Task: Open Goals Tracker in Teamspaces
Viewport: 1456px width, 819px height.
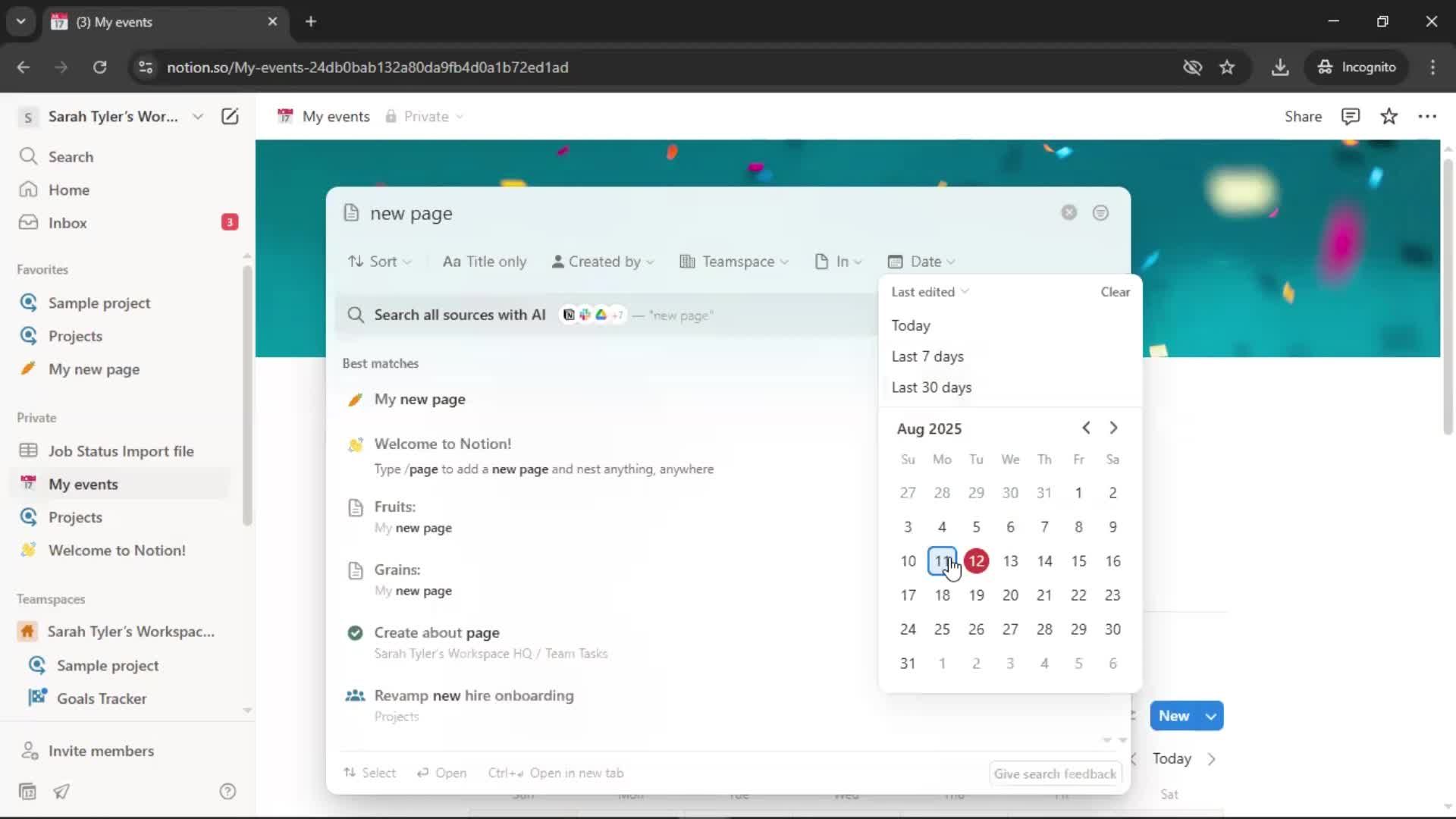Action: pos(102,698)
